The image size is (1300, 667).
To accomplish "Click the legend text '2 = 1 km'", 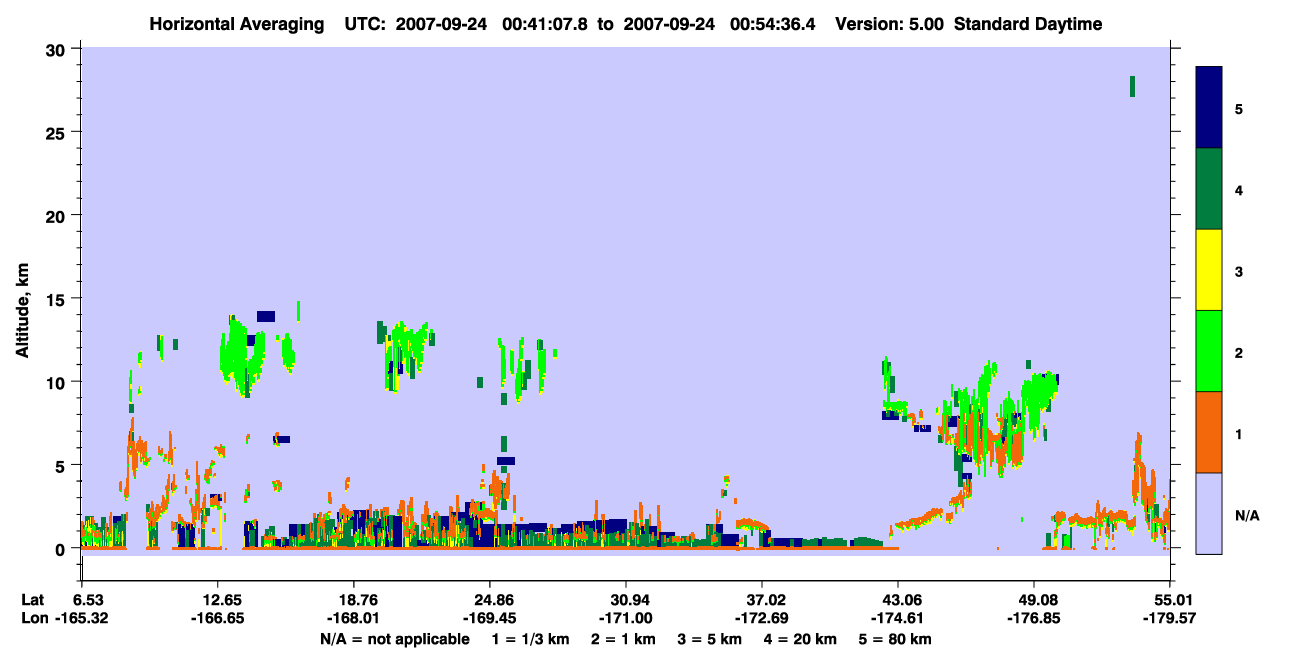I will 623,639.
